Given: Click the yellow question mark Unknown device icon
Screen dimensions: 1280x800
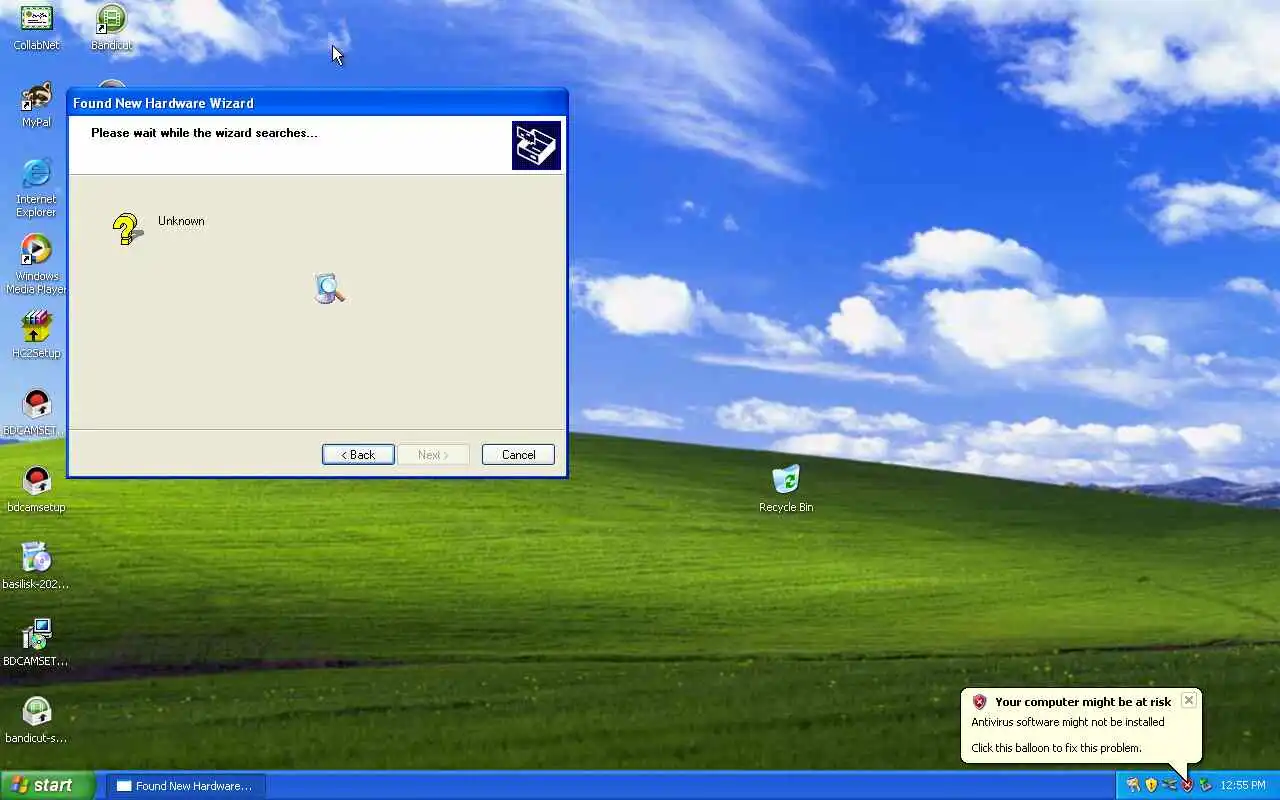Looking at the screenshot, I should [128, 229].
